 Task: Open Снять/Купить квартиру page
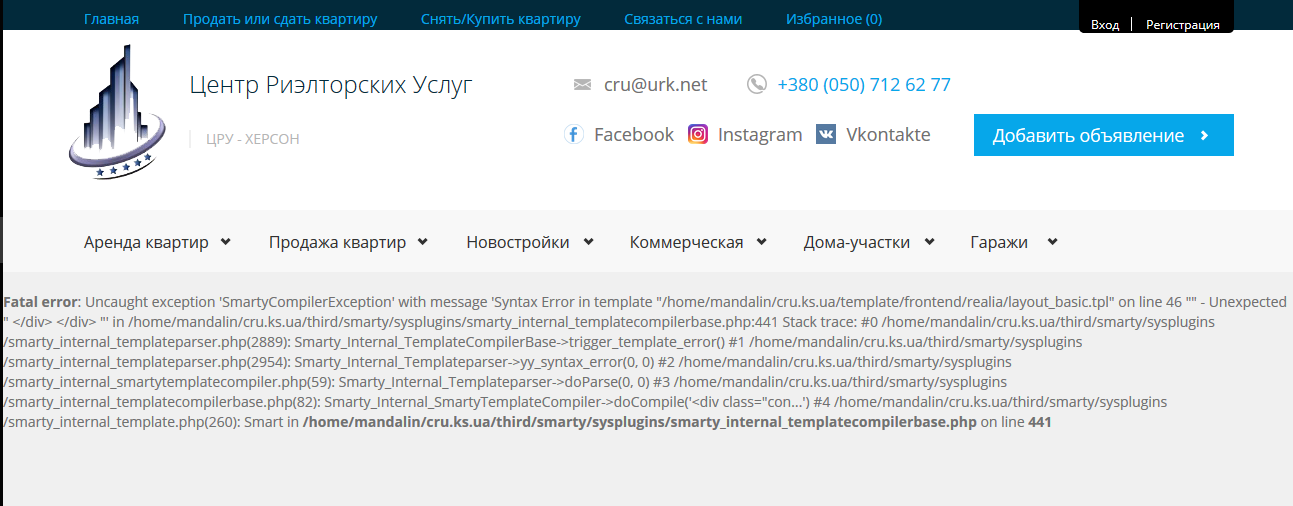pos(501,19)
